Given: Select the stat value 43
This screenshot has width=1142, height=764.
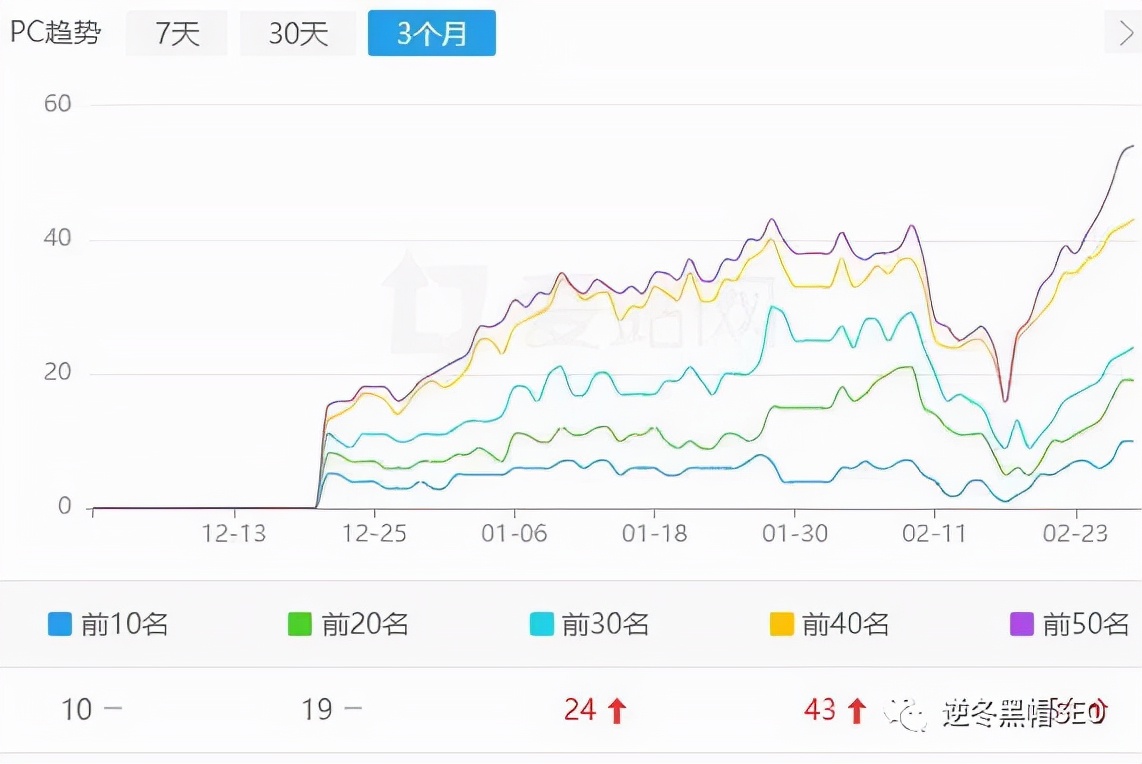Looking at the screenshot, I should (822, 709).
